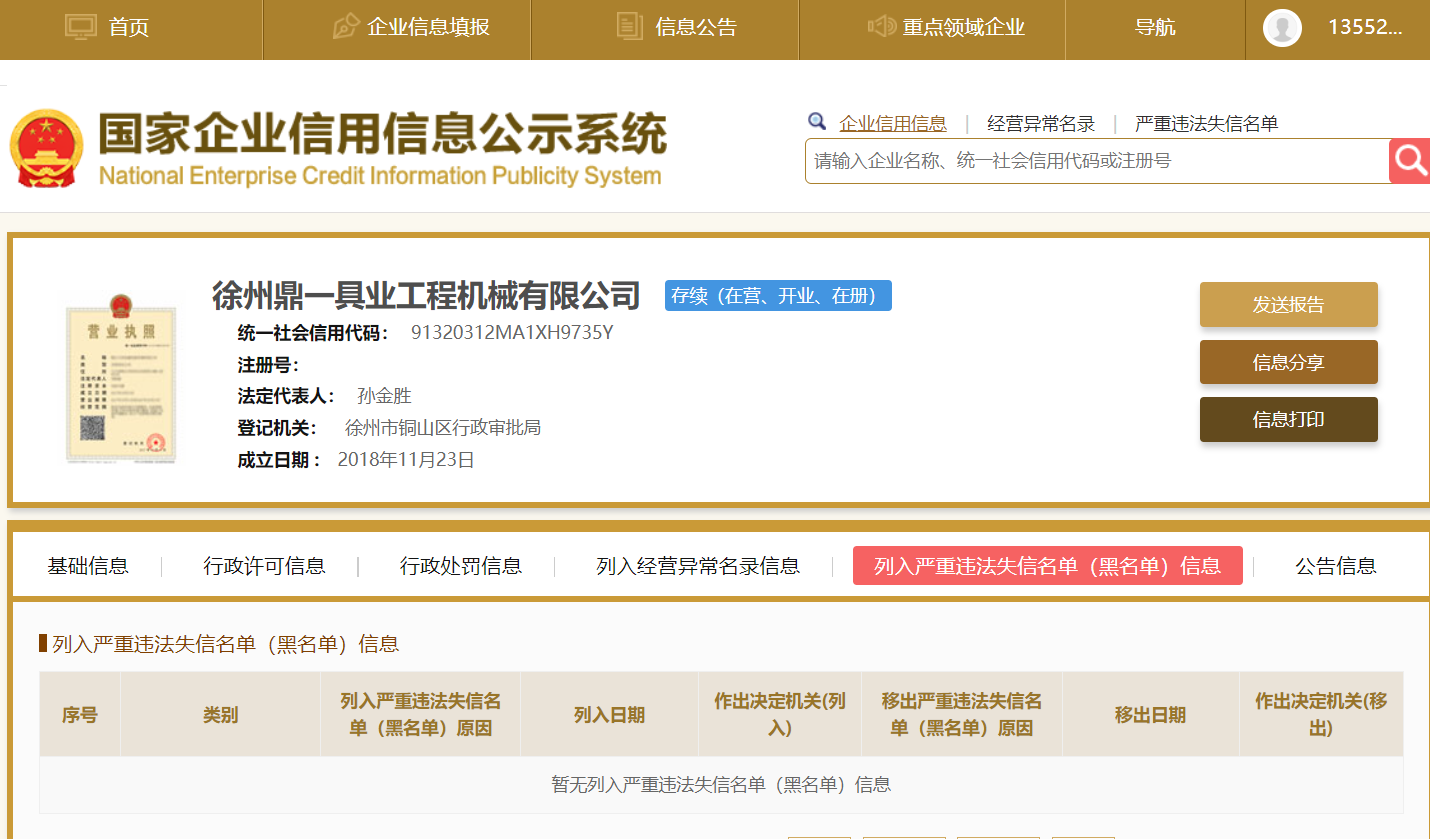The image size is (1430, 839).
Task: Open the business license thumbnail
Action: [x=121, y=379]
